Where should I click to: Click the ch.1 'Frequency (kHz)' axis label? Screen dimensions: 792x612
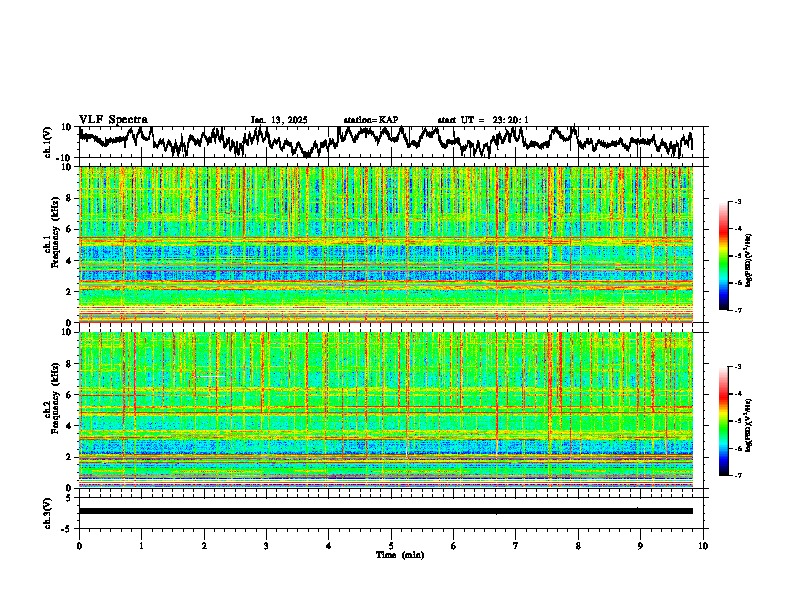(x=55, y=232)
